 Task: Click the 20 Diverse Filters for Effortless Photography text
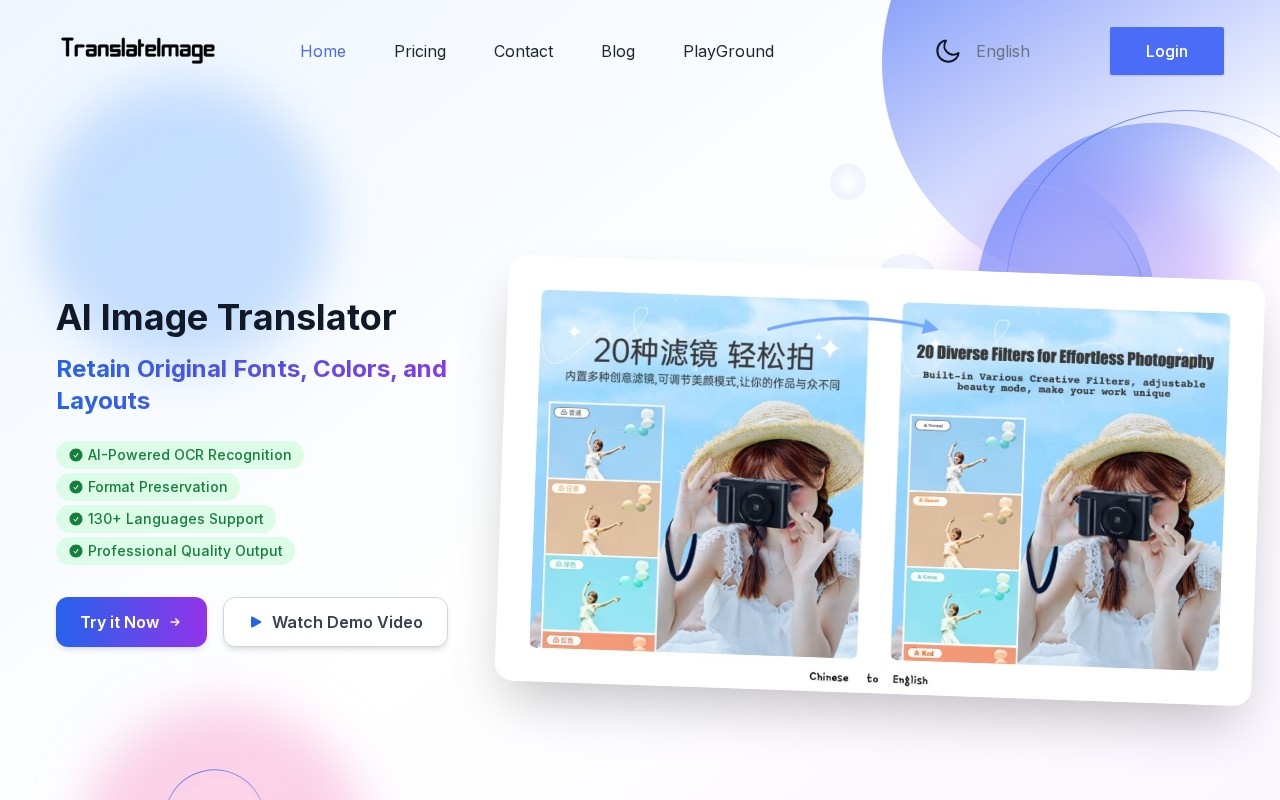1065,356
